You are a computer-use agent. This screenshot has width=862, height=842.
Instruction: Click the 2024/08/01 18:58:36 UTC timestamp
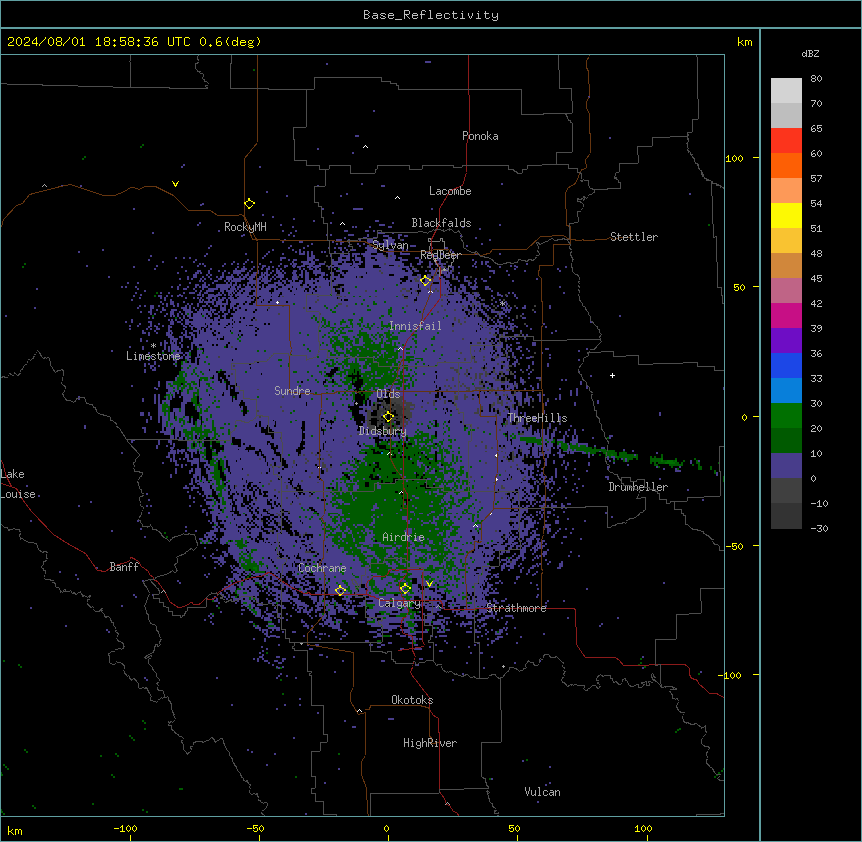pyautogui.click(x=99, y=42)
